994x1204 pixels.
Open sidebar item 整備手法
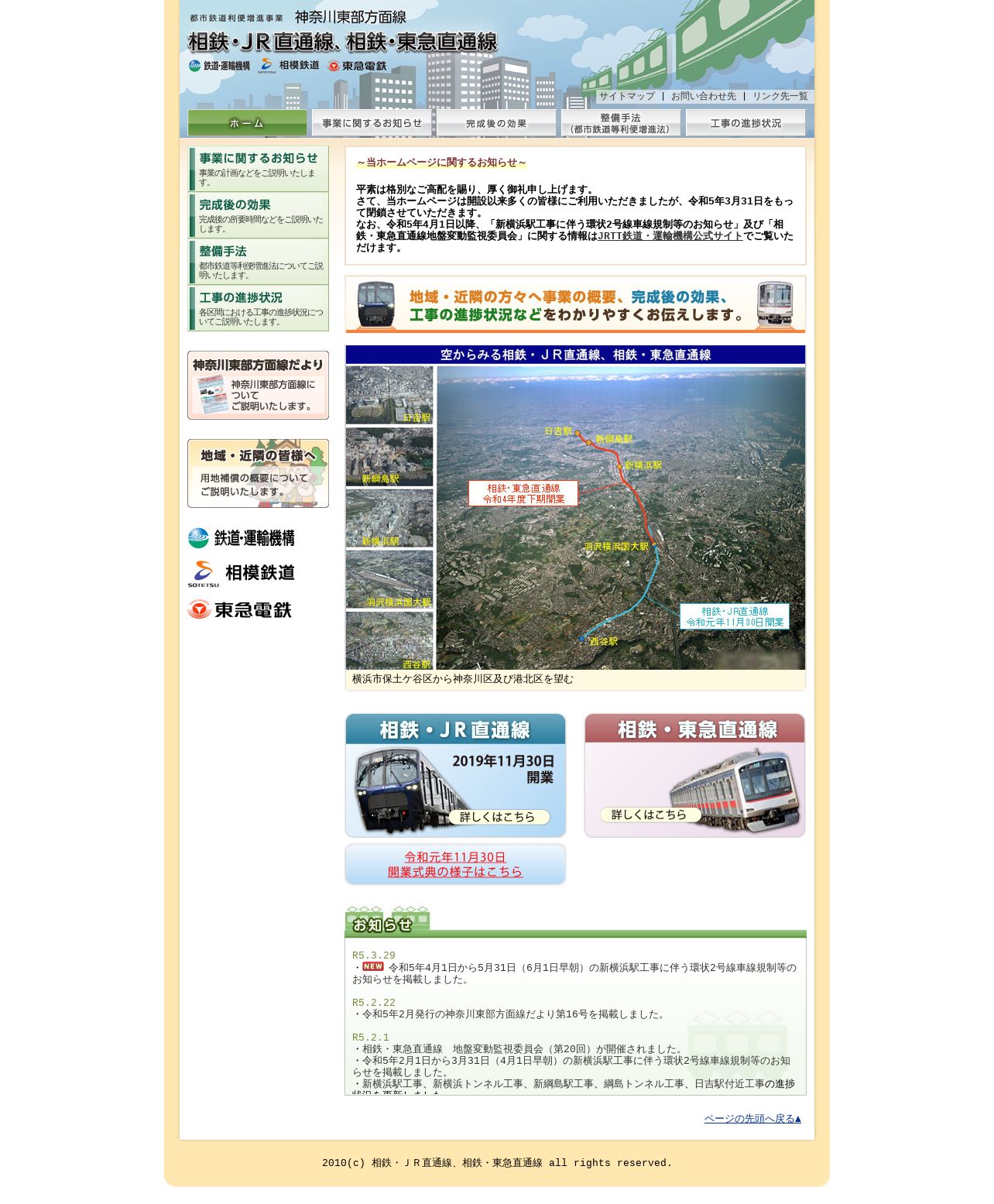point(259,262)
